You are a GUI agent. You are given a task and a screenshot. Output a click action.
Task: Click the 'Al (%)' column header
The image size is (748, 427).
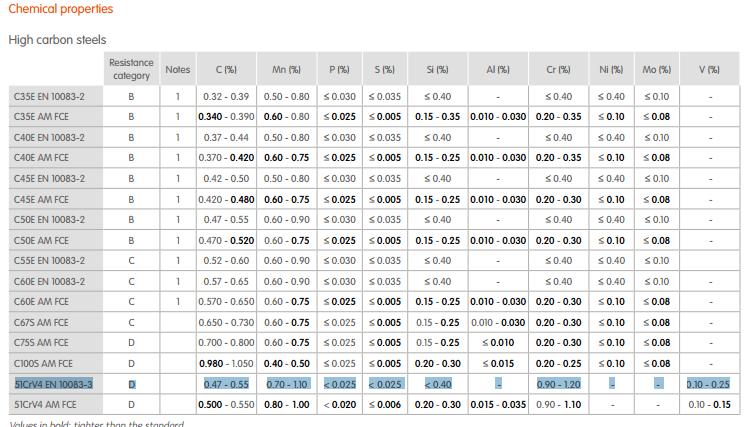pos(498,69)
